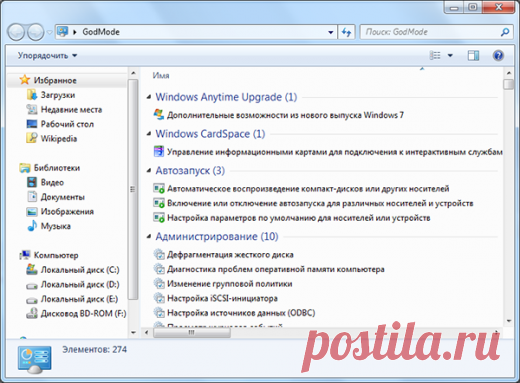Open the view options dropdown arrow
This screenshot has height=383, width=520.
450,55
